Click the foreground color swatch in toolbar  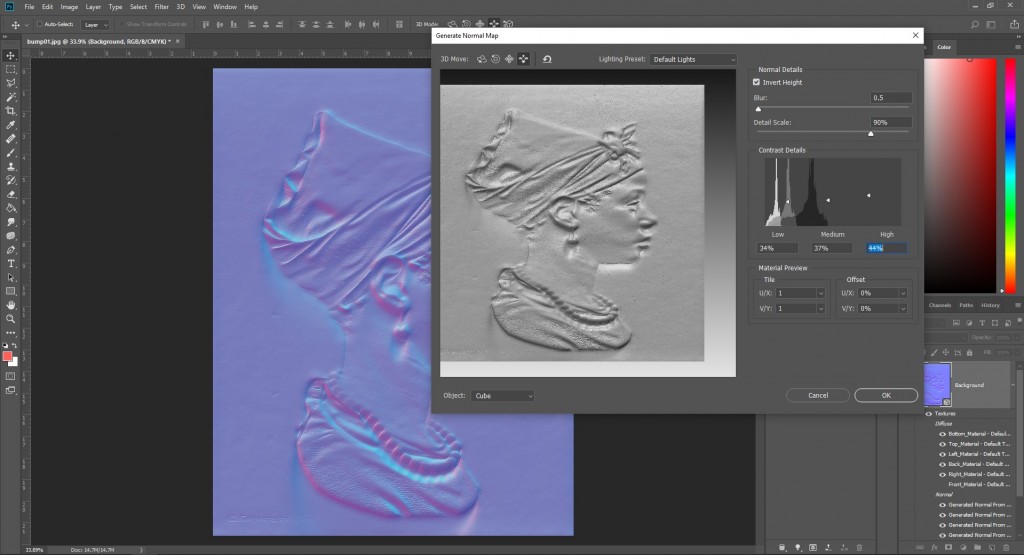[x=9, y=356]
